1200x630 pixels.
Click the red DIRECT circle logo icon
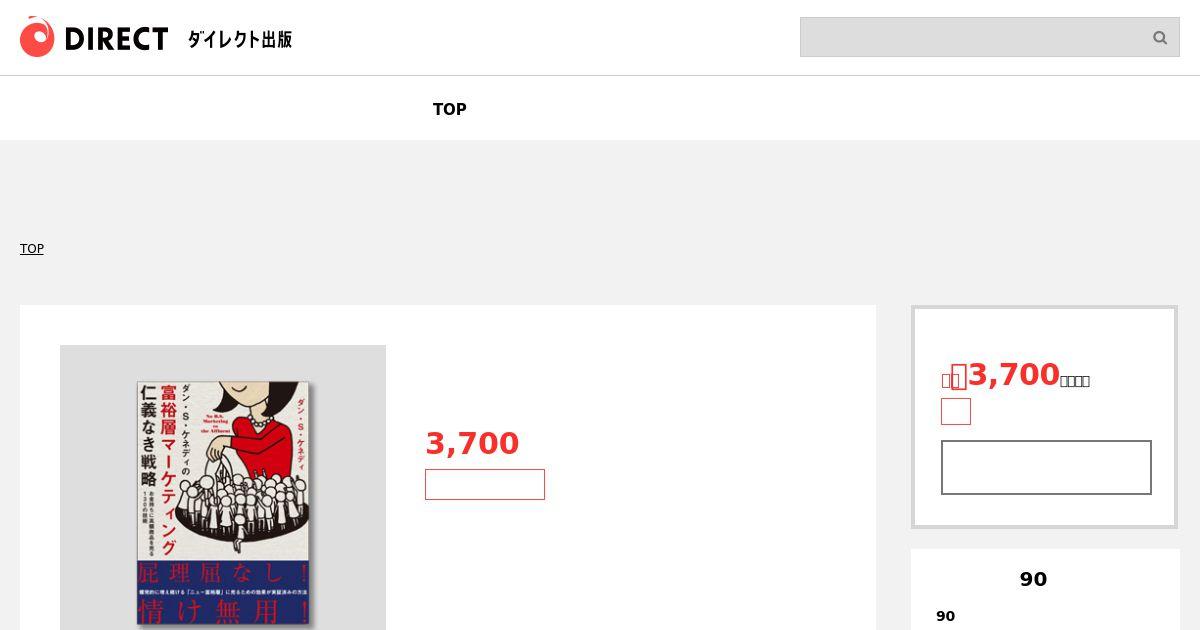pyautogui.click(x=37, y=38)
